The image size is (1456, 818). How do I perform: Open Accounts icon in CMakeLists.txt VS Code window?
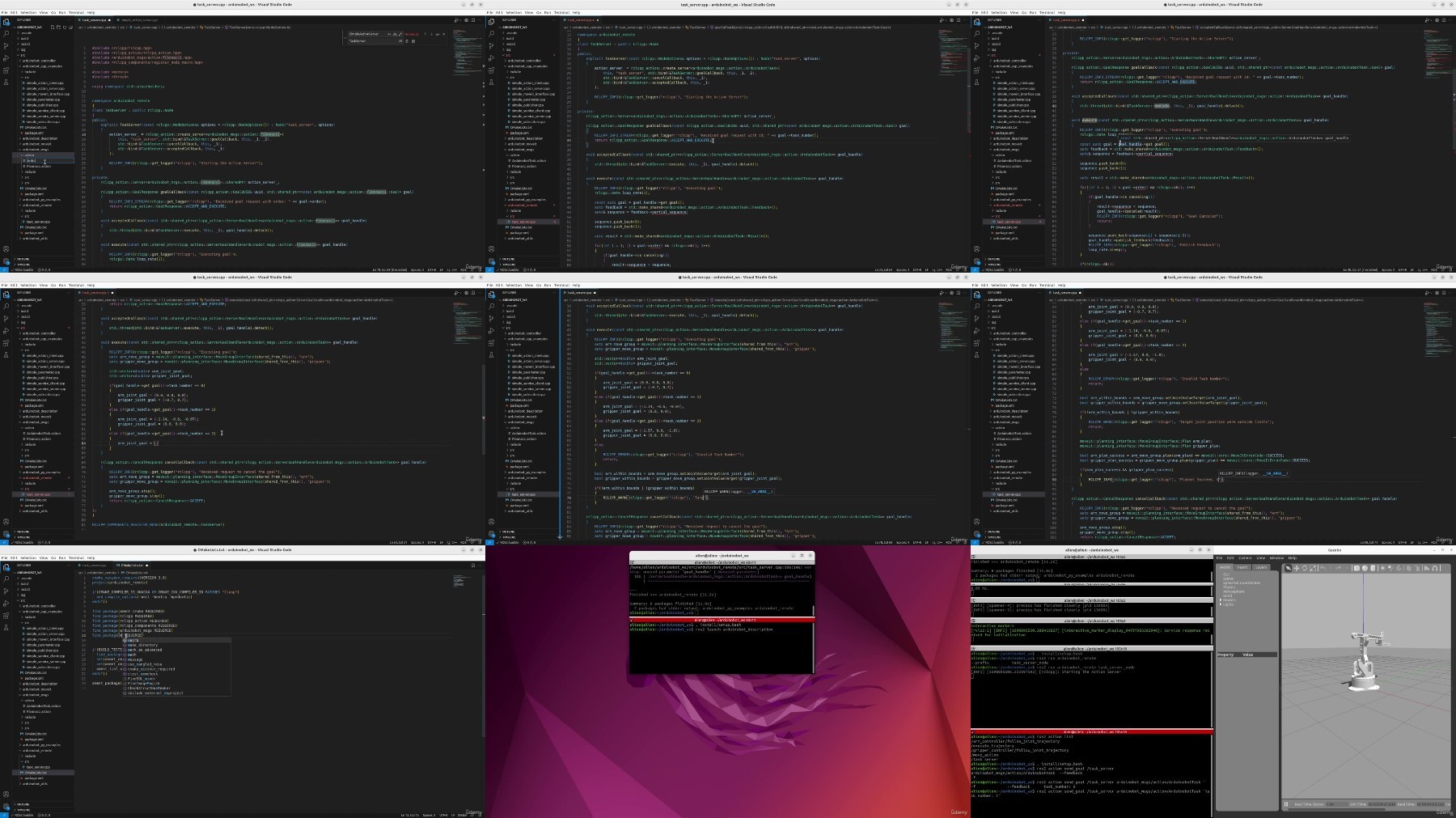click(6, 794)
